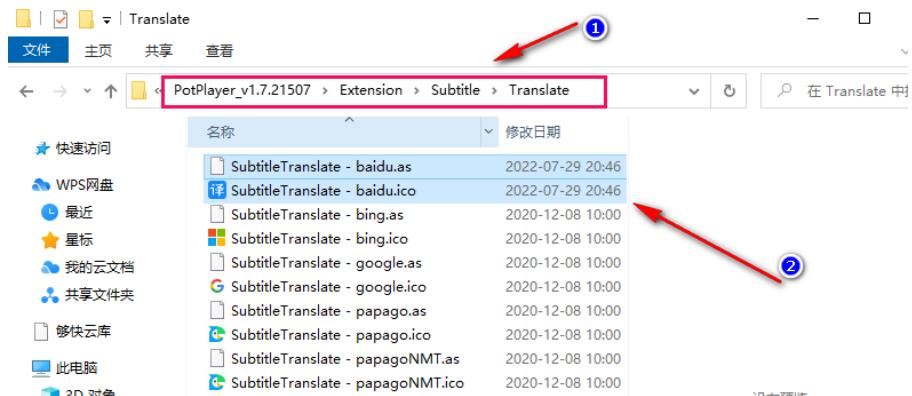The width and height of the screenshot is (912, 396).
Task: Click the 共享文件夹 share icon
Action: (50, 295)
